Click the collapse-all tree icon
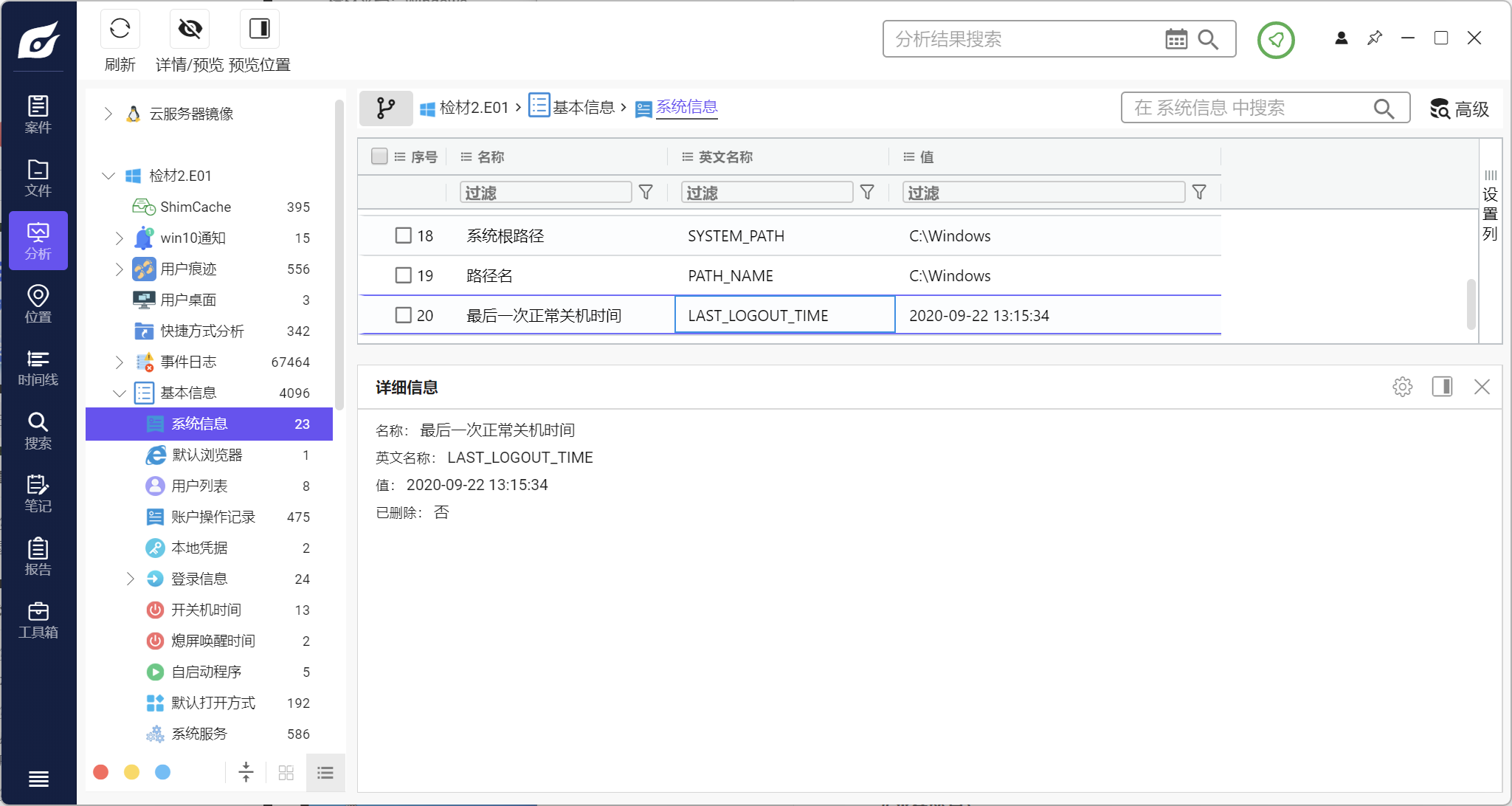 point(246,773)
